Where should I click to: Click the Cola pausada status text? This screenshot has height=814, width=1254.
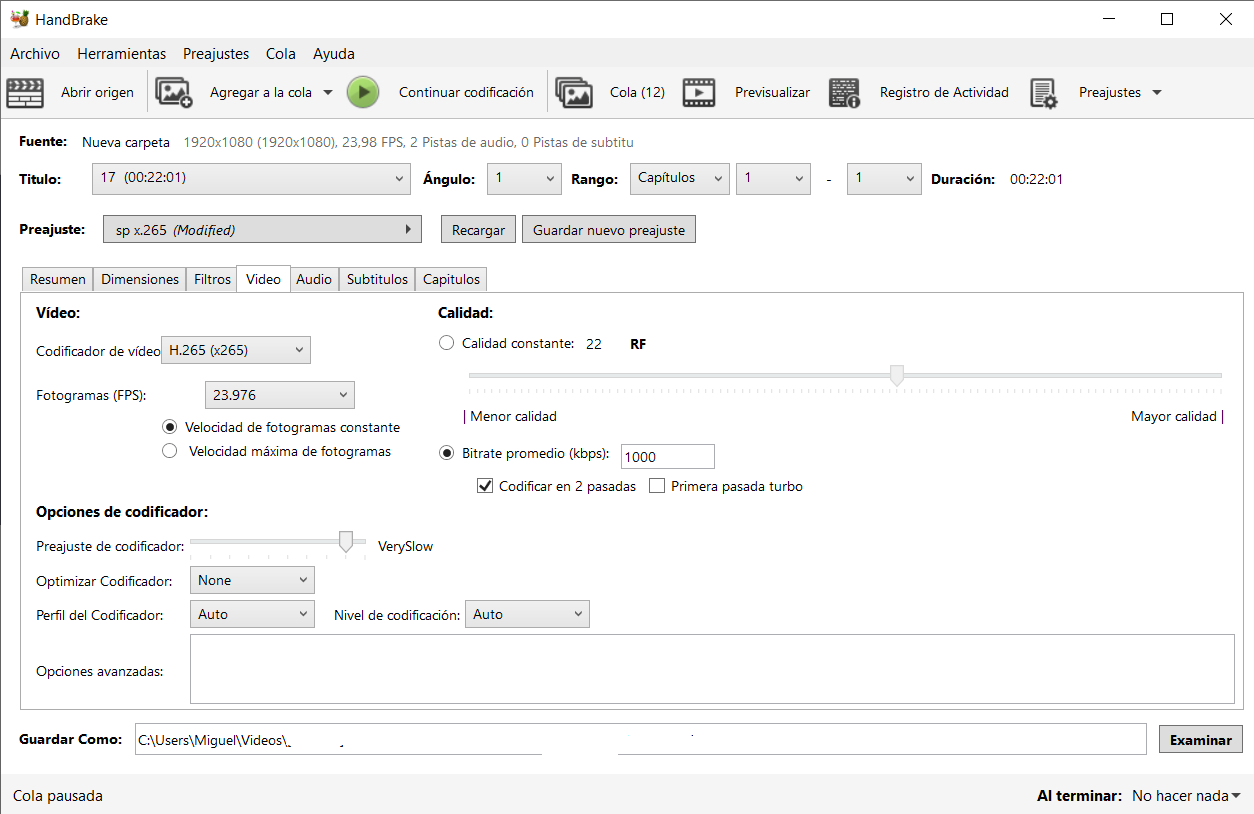tap(58, 796)
